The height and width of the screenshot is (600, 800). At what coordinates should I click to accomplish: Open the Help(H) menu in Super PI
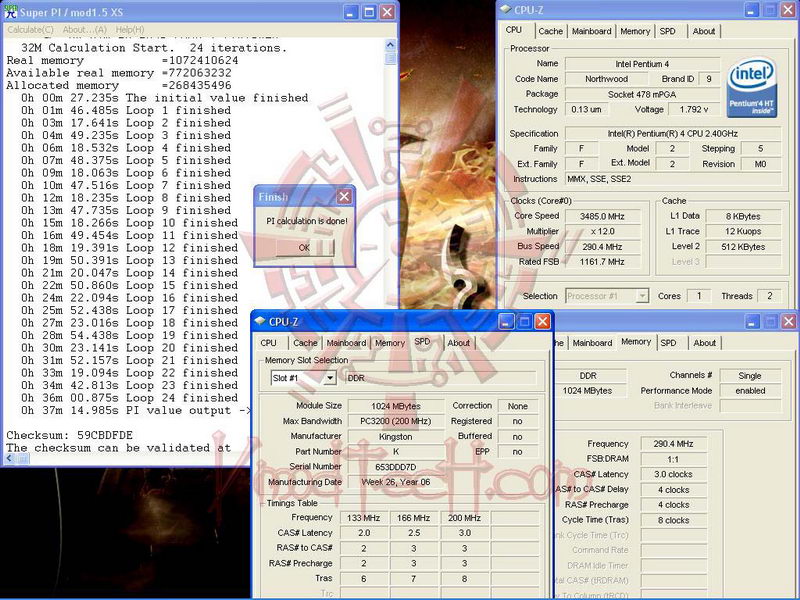pyautogui.click(x=130, y=30)
